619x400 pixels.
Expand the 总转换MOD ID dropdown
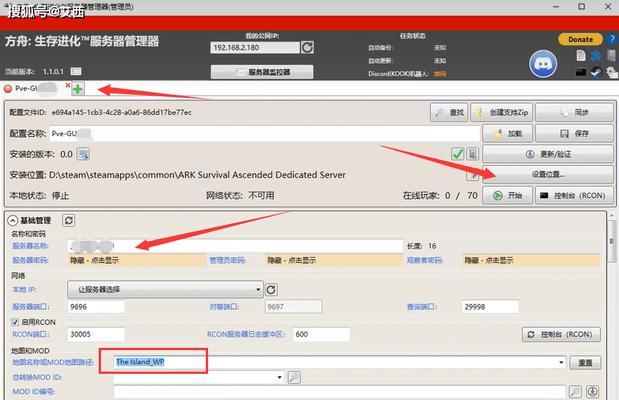coord(279,377)
